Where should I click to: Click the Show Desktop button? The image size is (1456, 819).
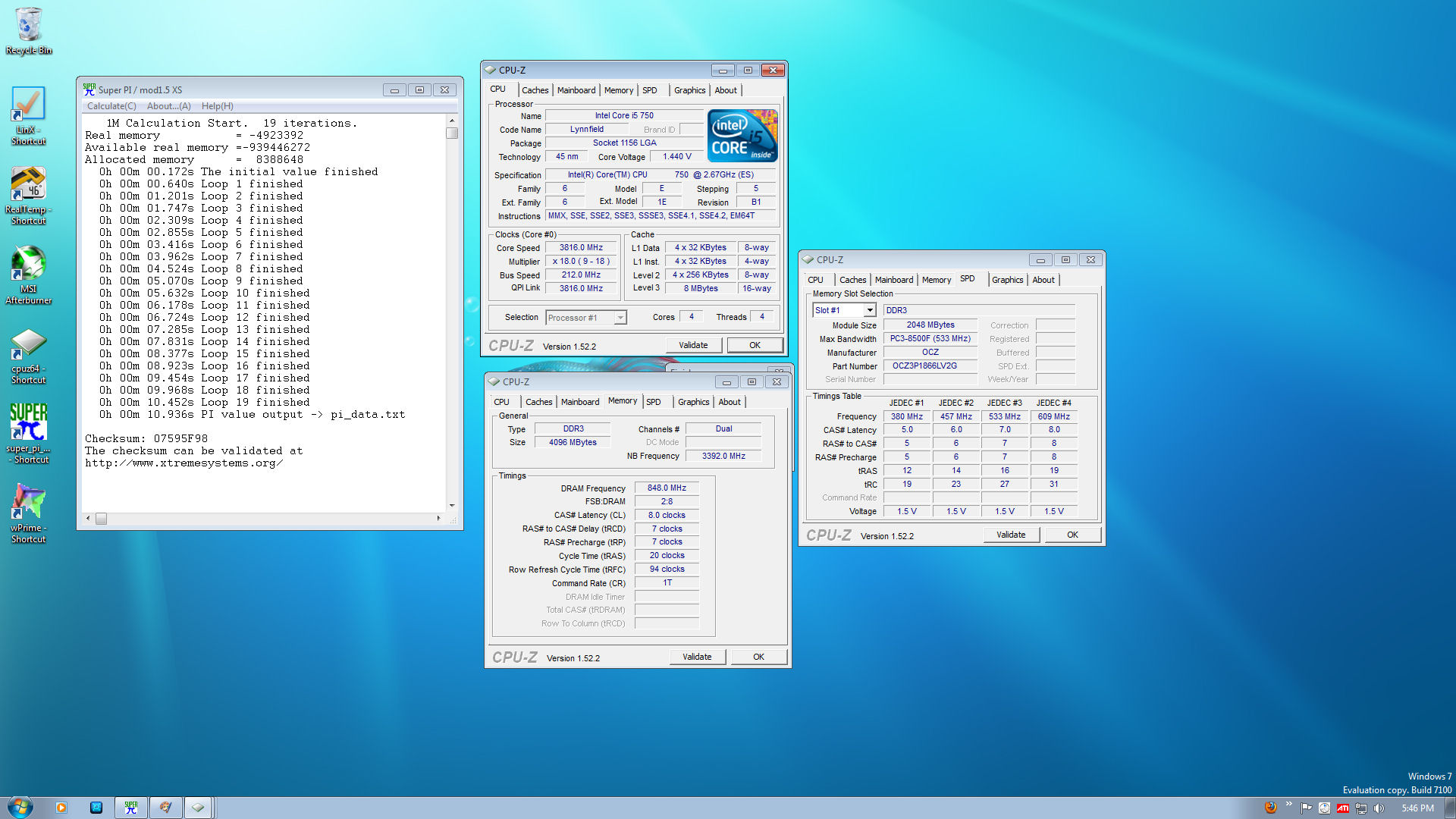(x=1450, y=808)
